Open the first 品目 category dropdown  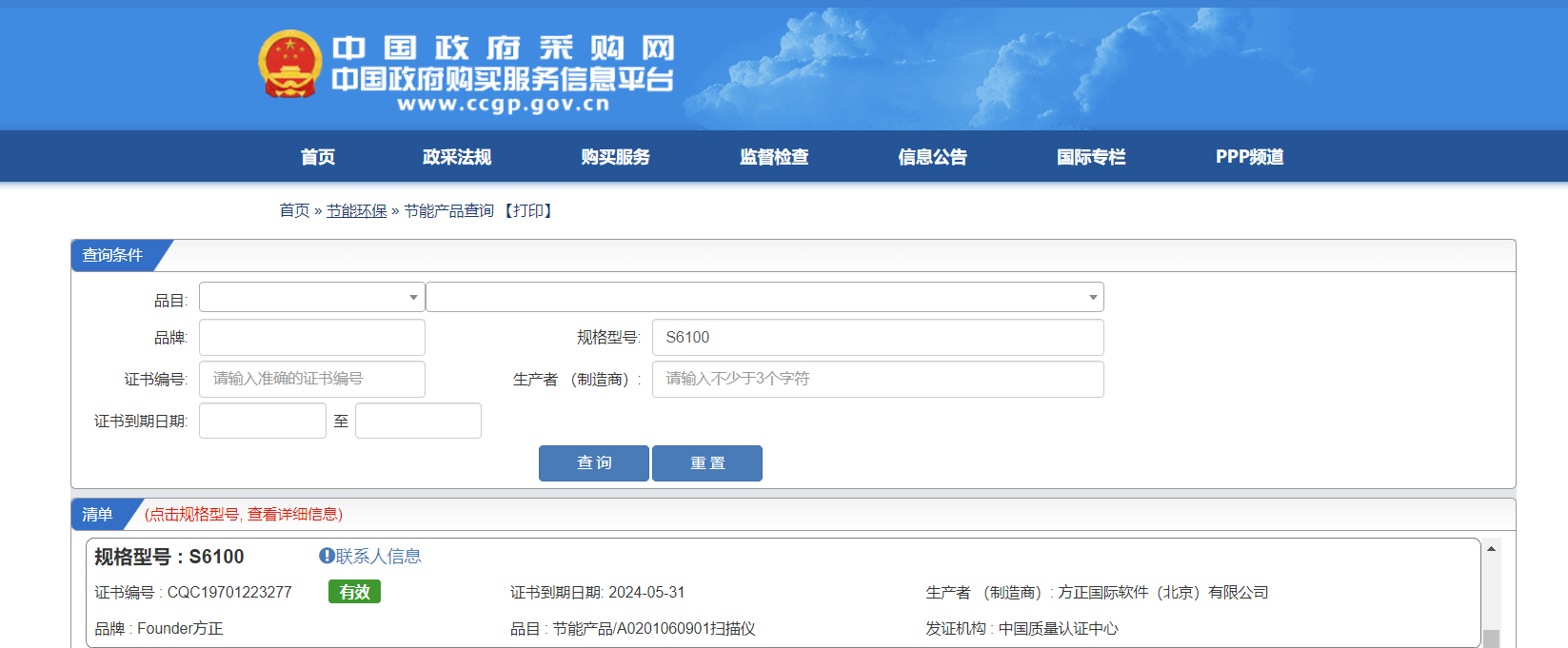[311, 298]
